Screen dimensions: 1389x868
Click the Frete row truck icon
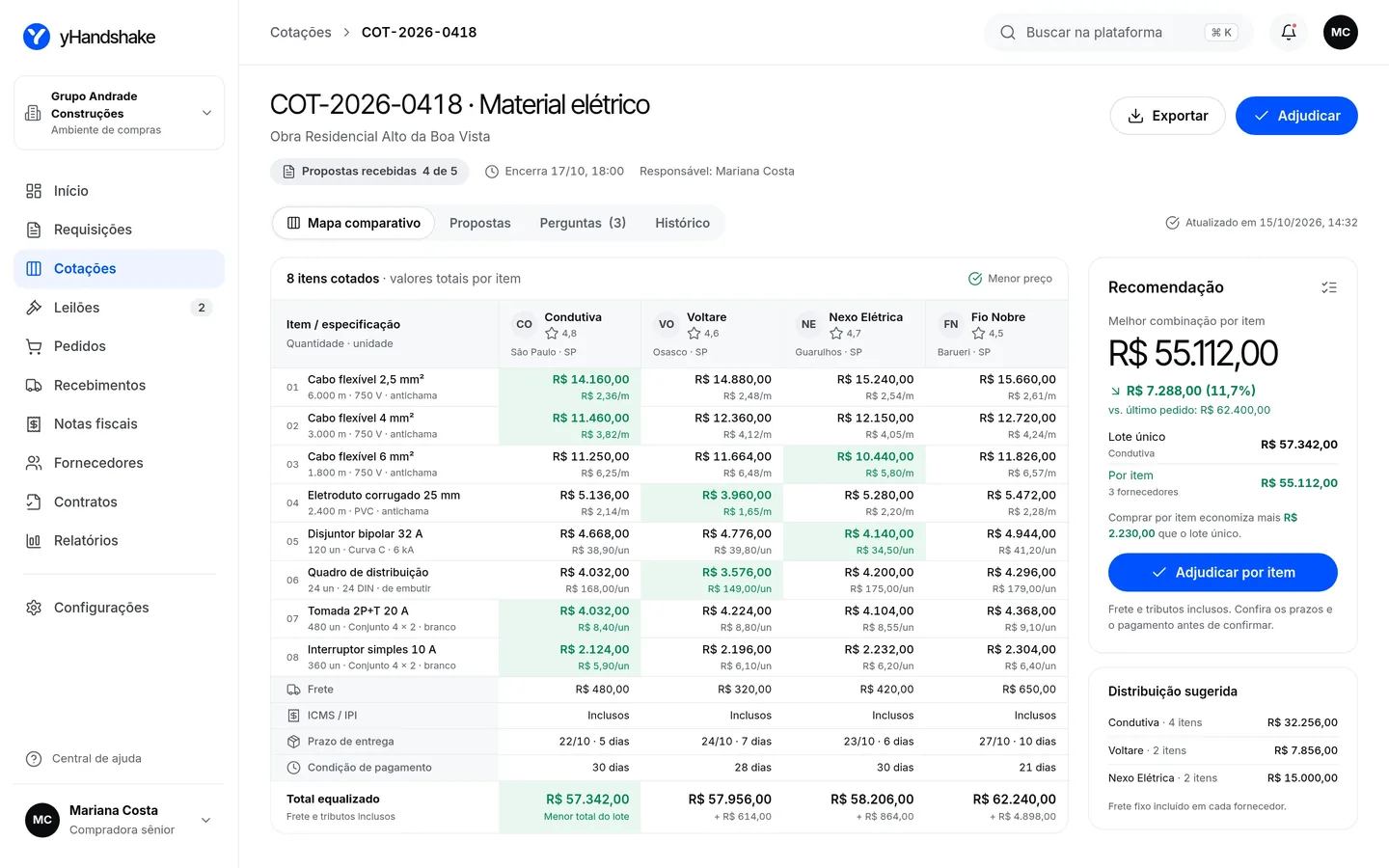293,690
